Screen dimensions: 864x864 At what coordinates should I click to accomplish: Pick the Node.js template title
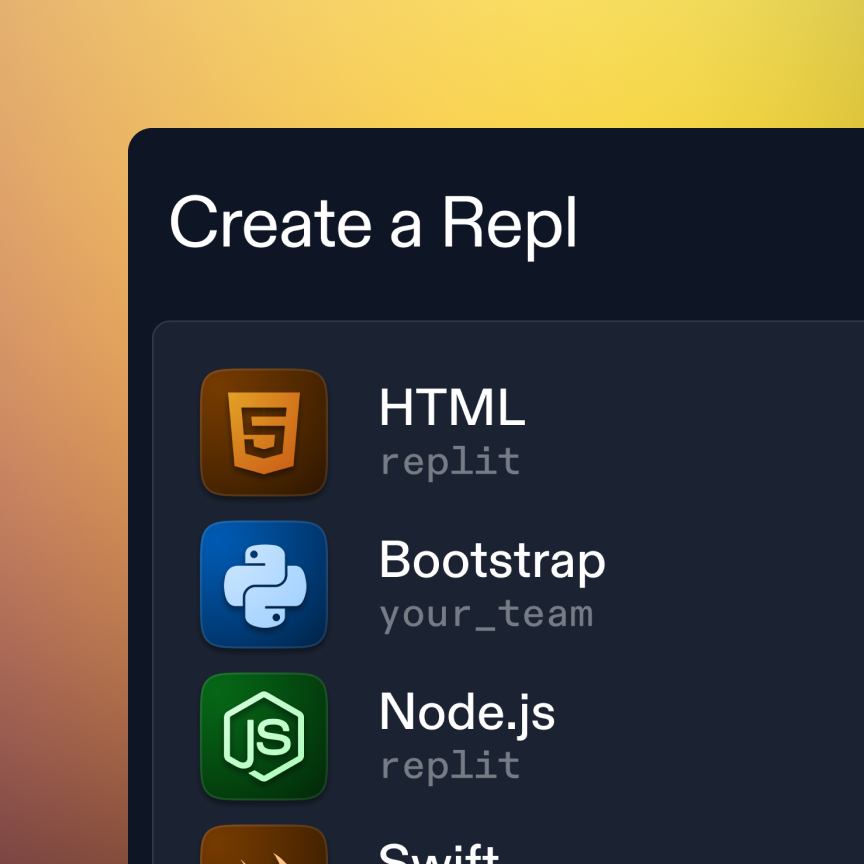pyautogui.click(x=467, y=712)
